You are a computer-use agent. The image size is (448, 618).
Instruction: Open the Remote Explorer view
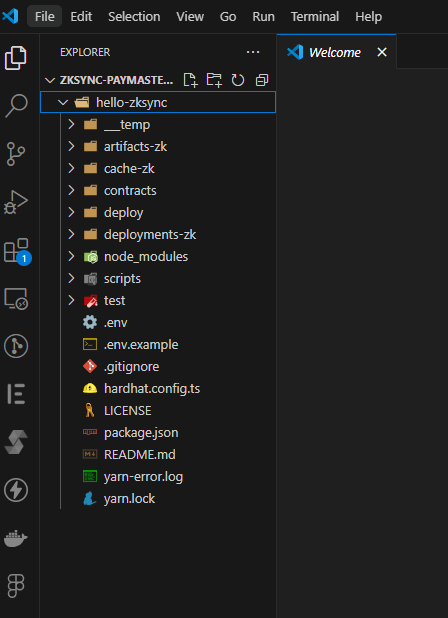click(x=16, y=299)
